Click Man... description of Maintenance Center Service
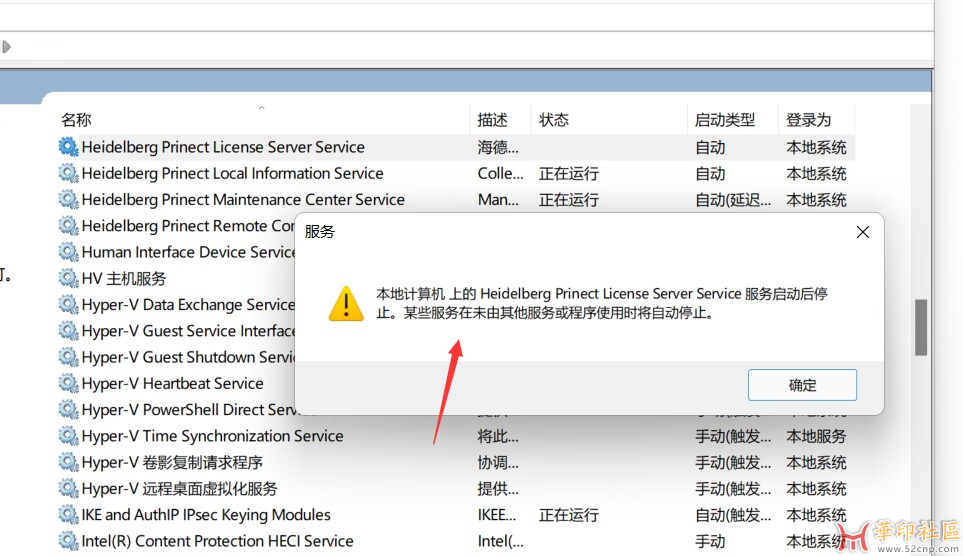 point(498,200)
